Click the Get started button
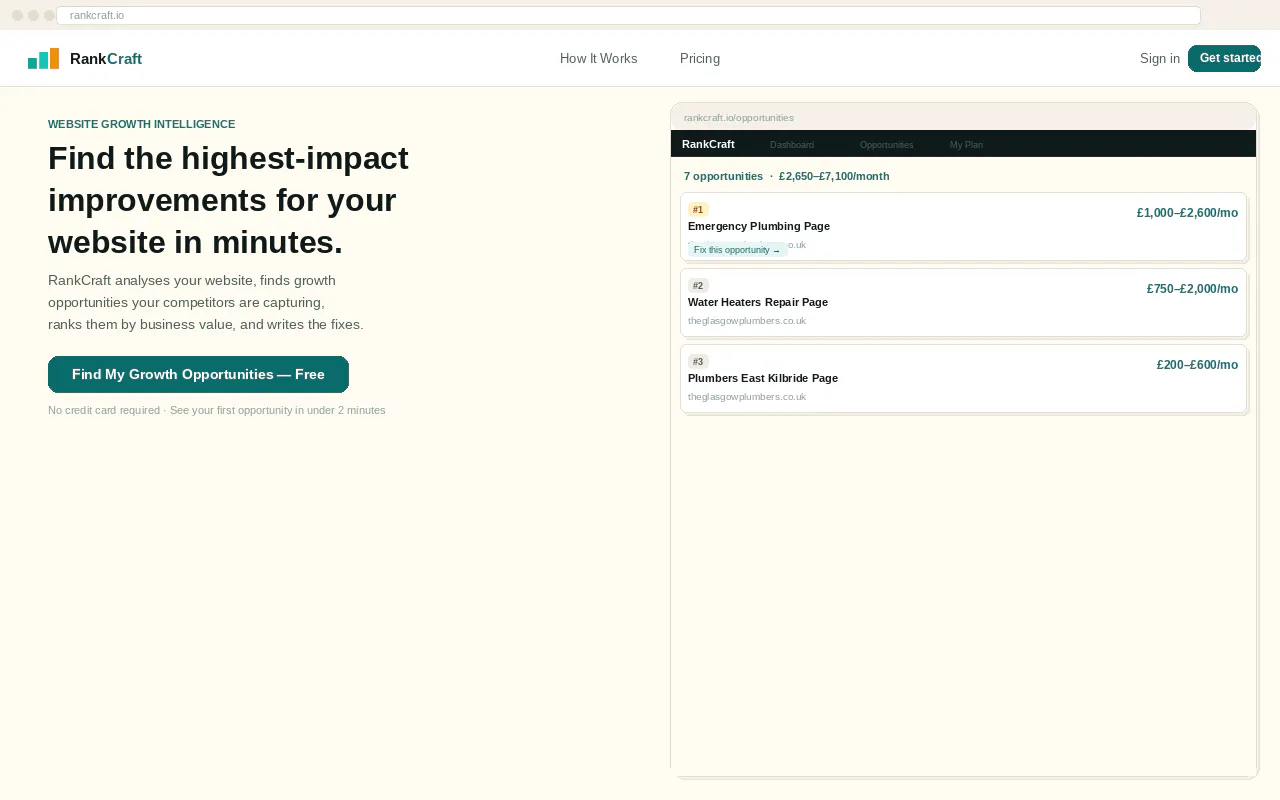The height and width of the screenshot is (800, 1280). tap(1225, 58)
